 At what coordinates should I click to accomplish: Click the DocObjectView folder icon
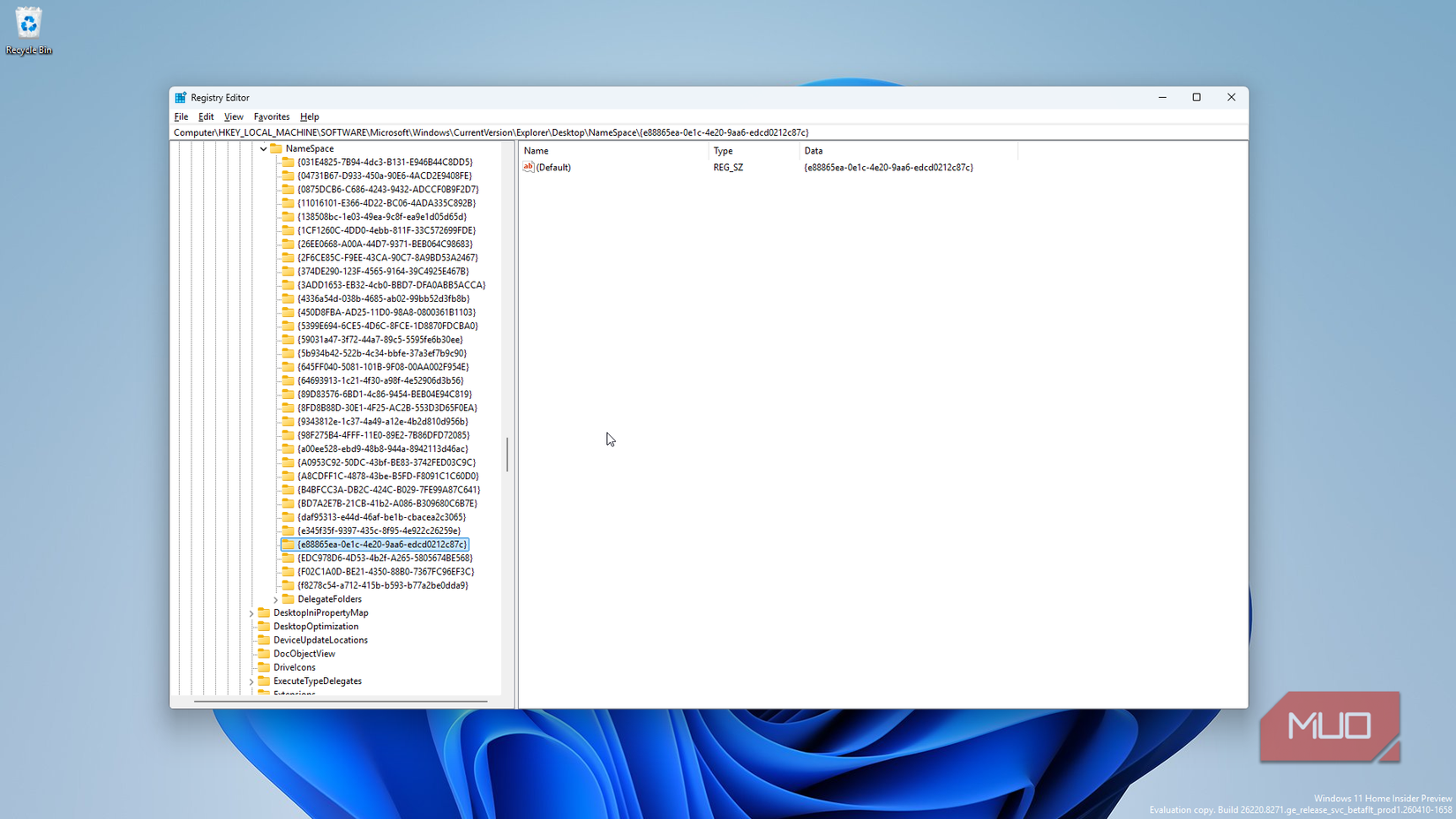[x=264, y=654]
